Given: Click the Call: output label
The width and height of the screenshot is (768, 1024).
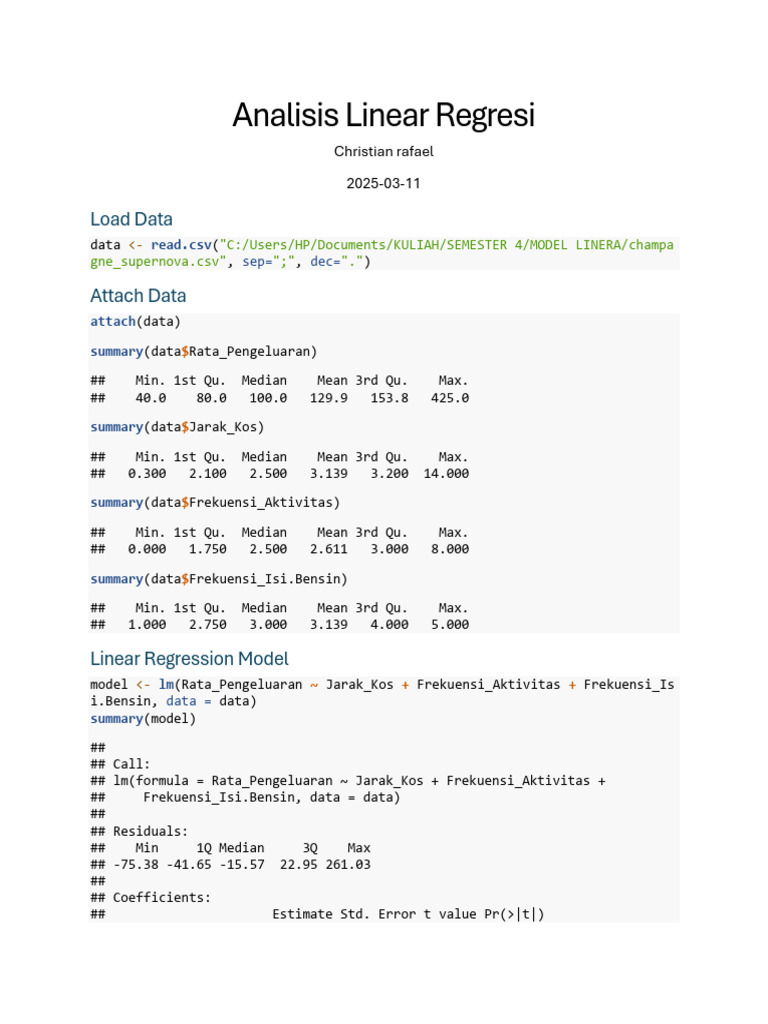Looking at the screenshot, I should click(x=131, y=764).
